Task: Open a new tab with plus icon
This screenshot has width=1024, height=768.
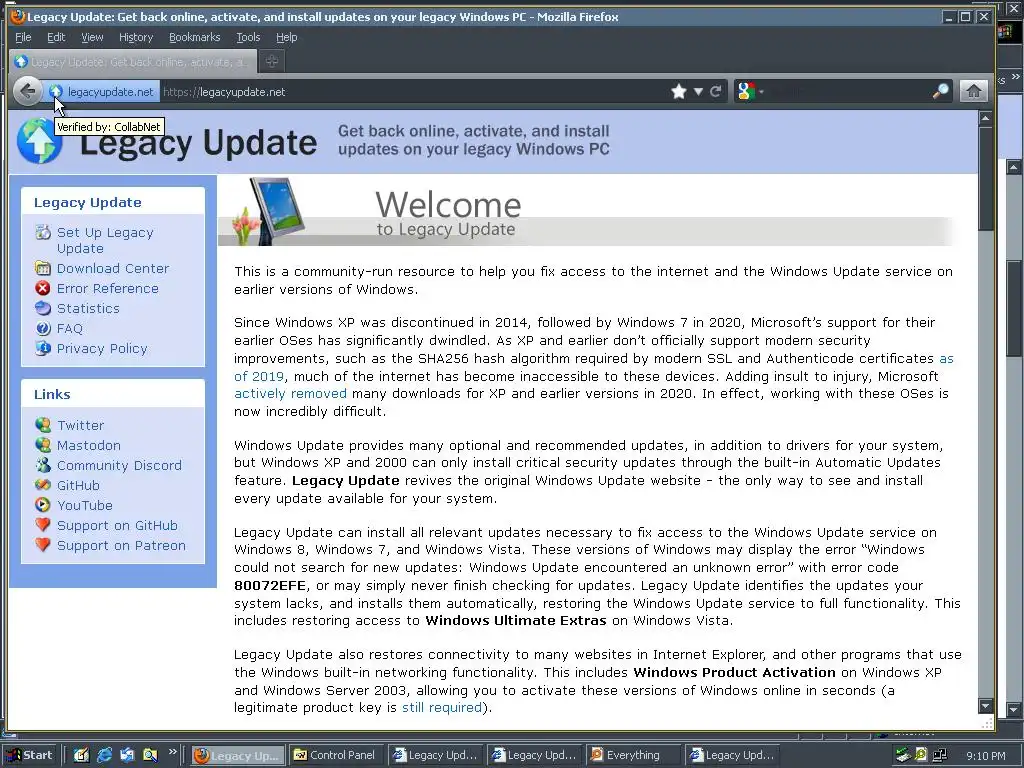Action: point(272,61)
